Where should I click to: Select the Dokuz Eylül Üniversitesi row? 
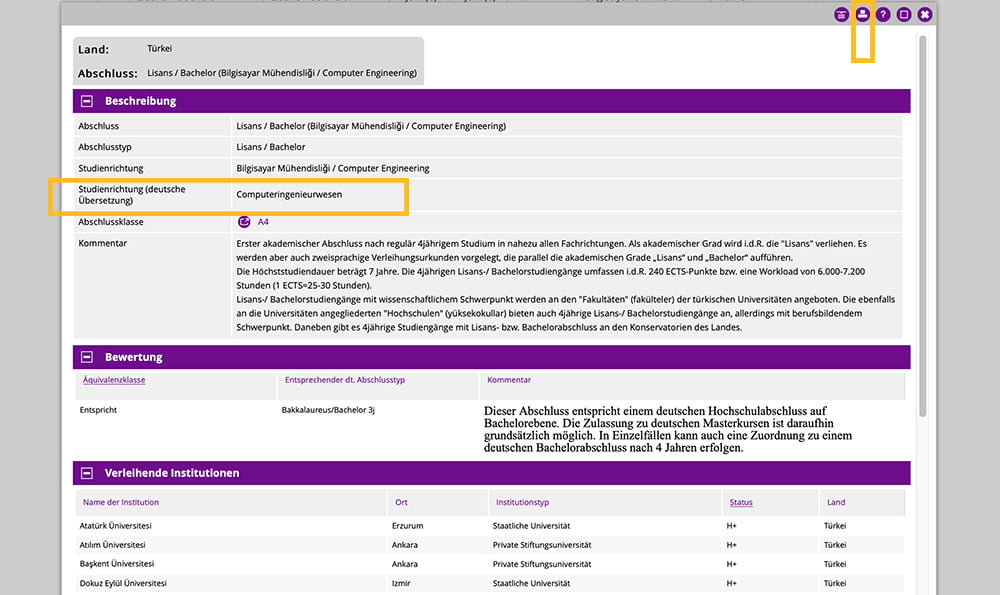(122, 583)
